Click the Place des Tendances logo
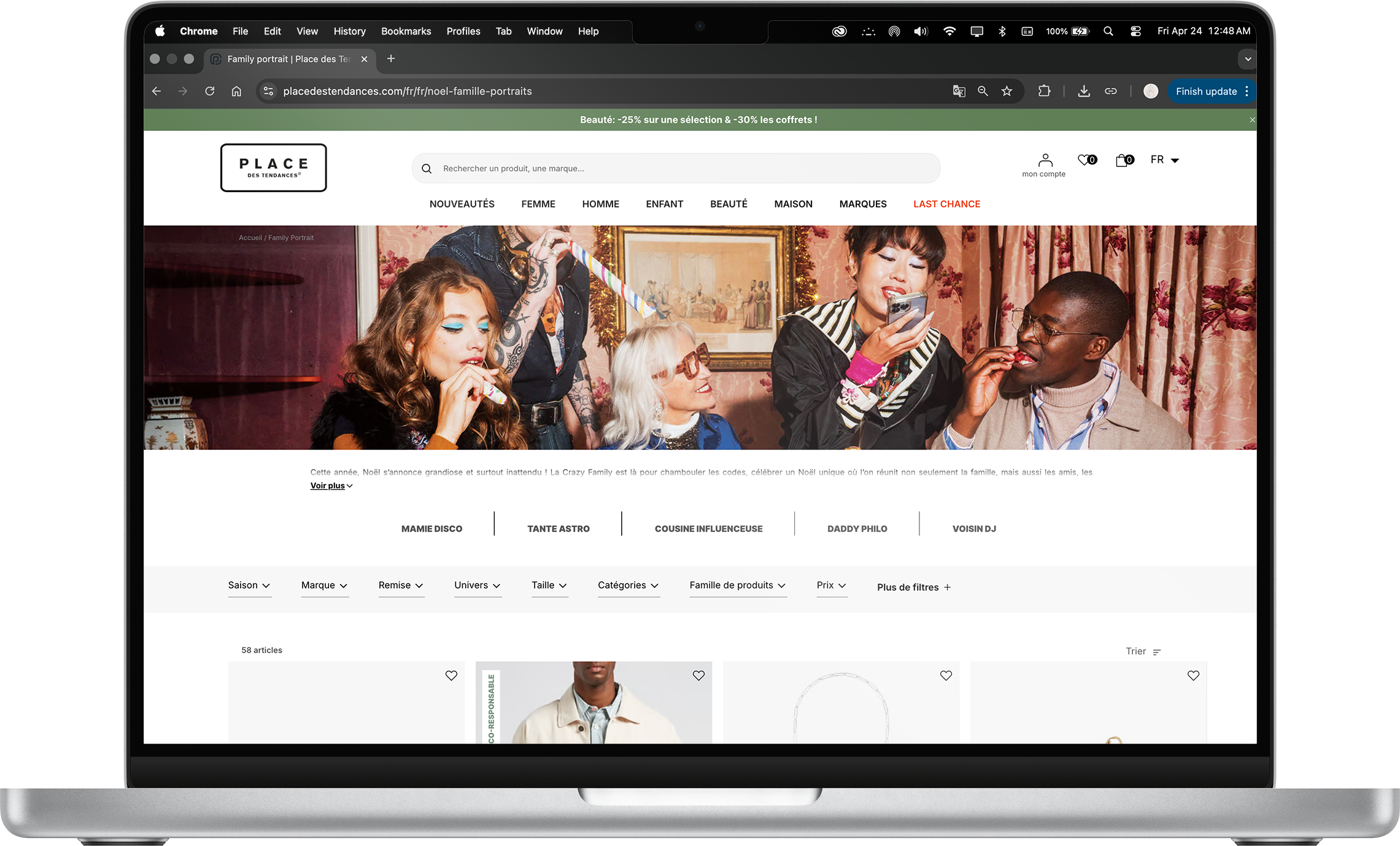 coord(273,168)
